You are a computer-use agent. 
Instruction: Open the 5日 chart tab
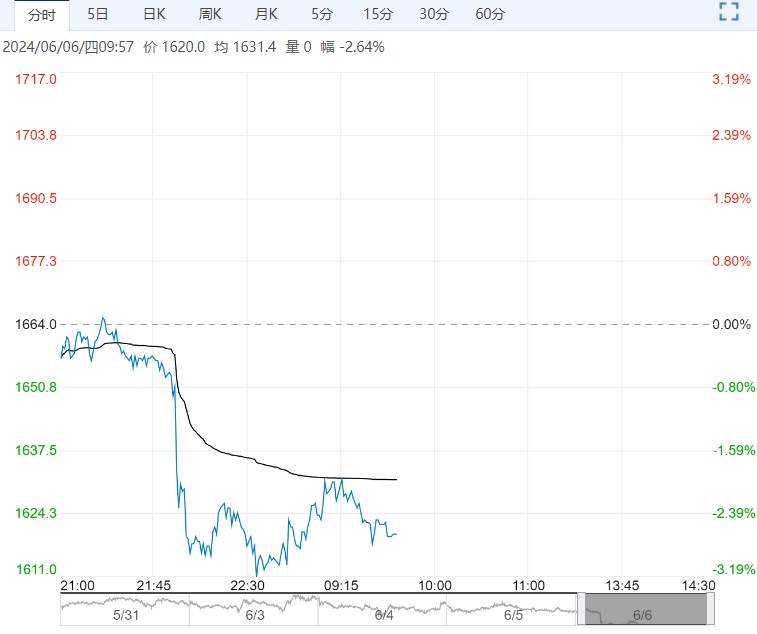(98, 14)
